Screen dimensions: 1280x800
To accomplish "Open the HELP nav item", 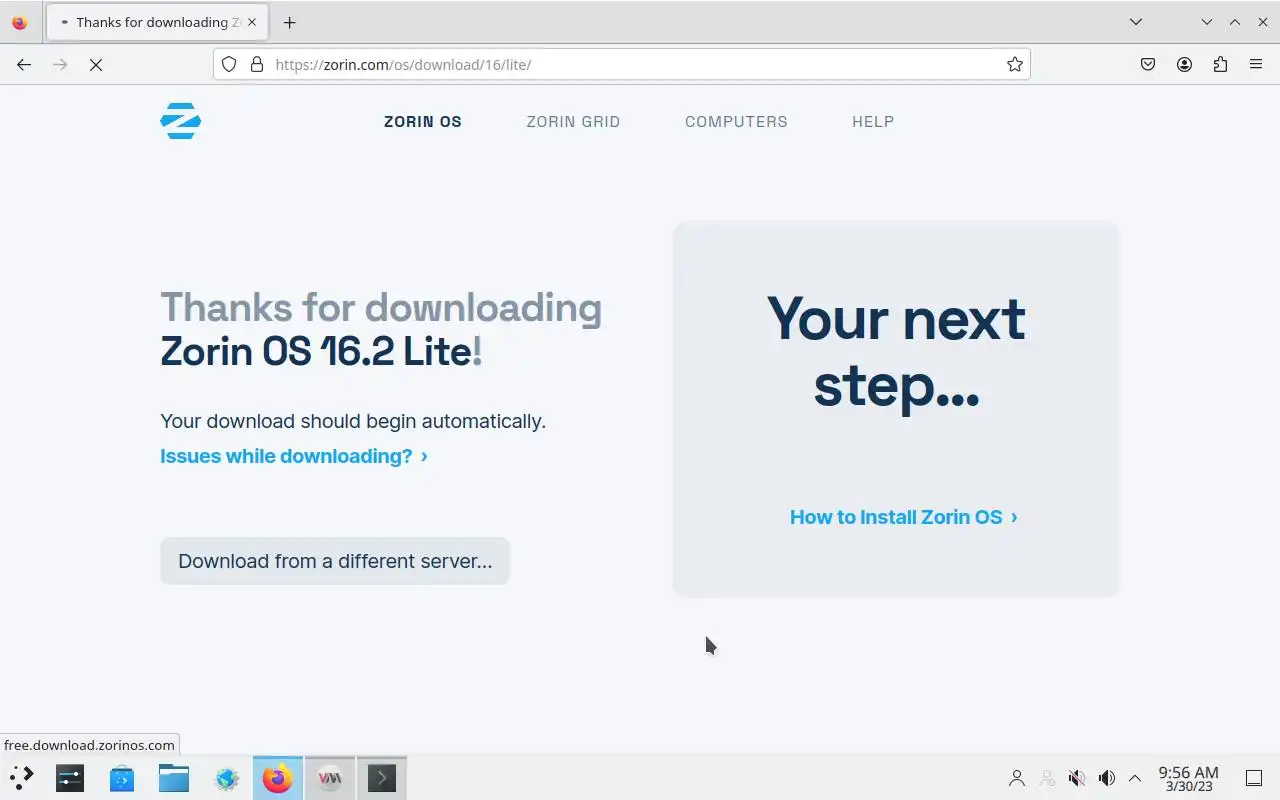I will (873, 121).
